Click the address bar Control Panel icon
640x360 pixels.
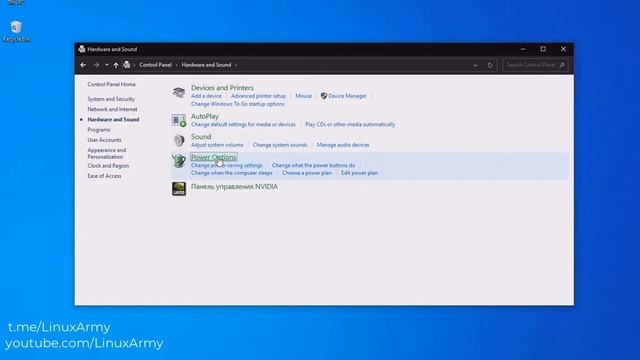[127, 64]
